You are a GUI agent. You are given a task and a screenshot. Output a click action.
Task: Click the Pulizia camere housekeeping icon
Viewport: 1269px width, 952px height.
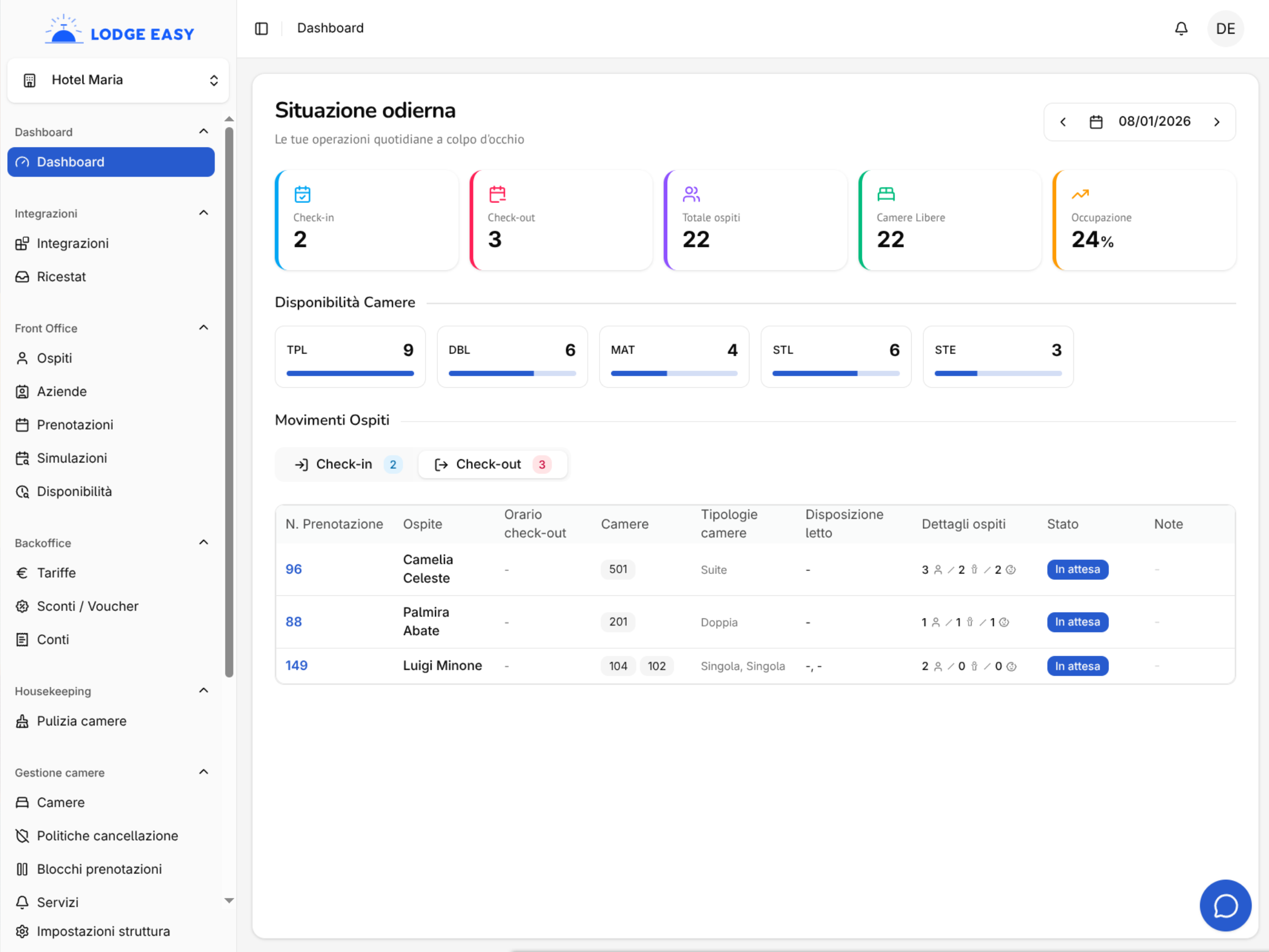22,721
